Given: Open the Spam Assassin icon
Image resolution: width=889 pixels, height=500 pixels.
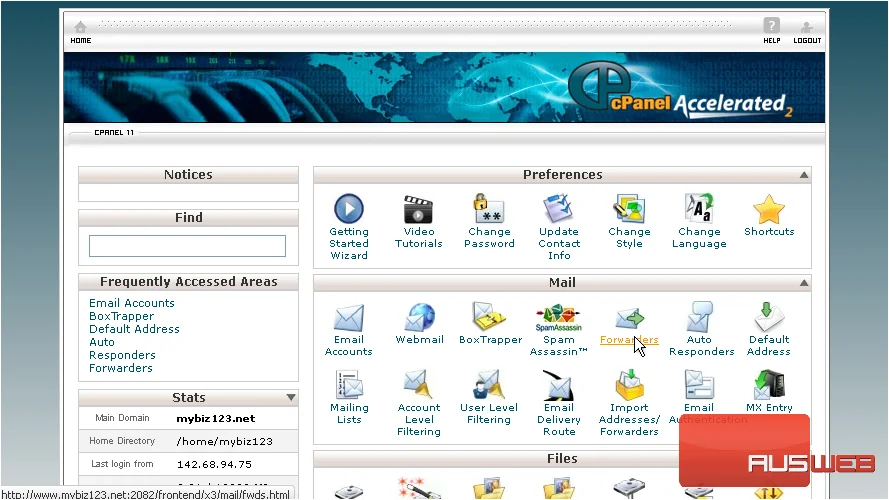Looking at the screenshot, I should point(558,318).
